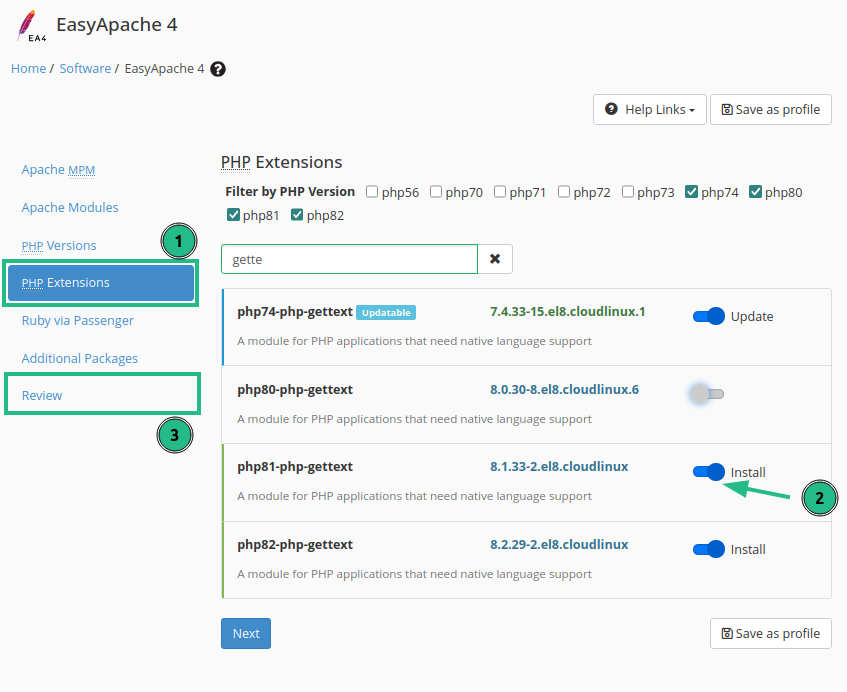
Task: Click the EasyApache 4 feather logo
Action: (30, 27)
